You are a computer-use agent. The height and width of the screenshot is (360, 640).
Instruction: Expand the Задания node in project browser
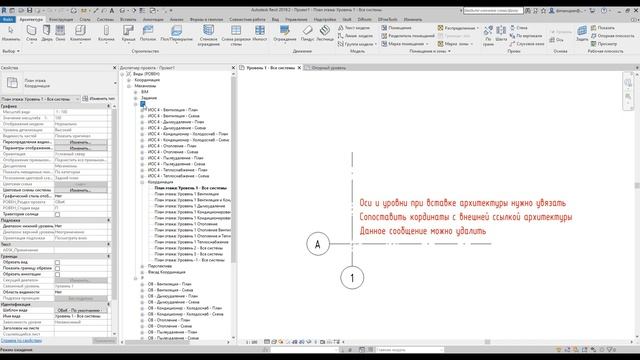click(x=136, y=98)
